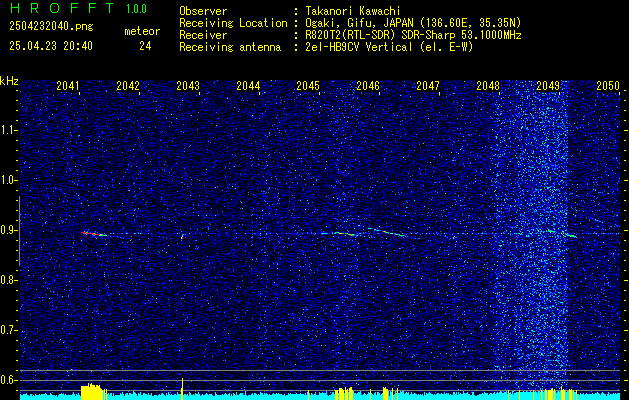Click the 2049 time axis marker
629x400 pixels.
(548, 85)
